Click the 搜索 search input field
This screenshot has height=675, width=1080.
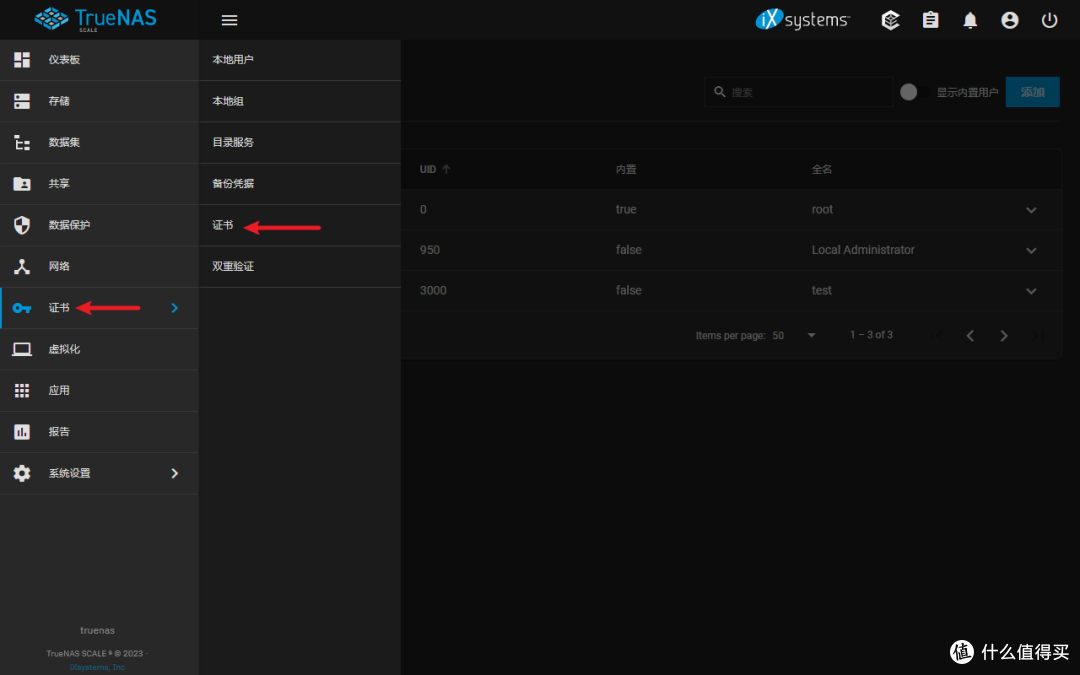pos(799,92)
